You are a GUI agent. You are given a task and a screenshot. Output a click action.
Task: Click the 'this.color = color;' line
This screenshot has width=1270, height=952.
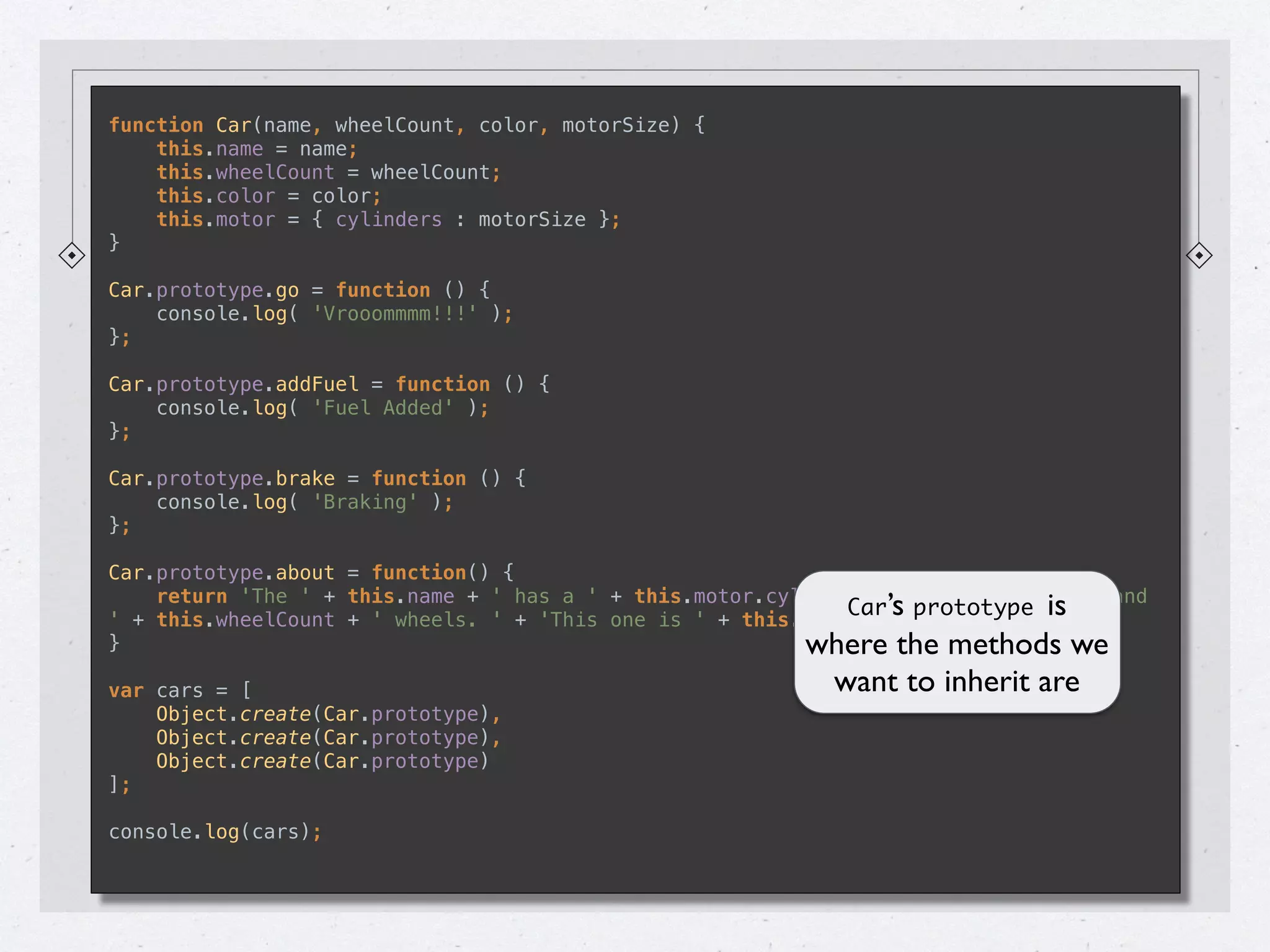268,196
